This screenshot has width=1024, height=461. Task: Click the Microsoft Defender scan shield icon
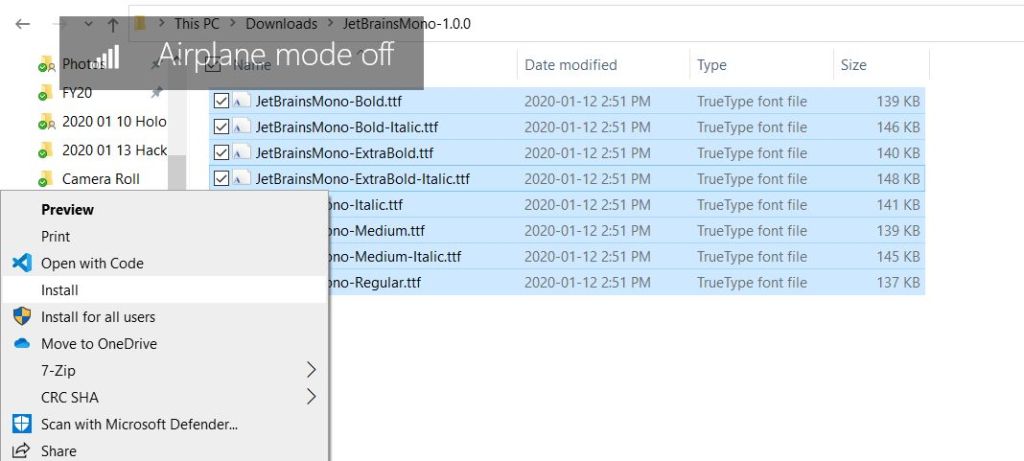click(x=22, y=424)
